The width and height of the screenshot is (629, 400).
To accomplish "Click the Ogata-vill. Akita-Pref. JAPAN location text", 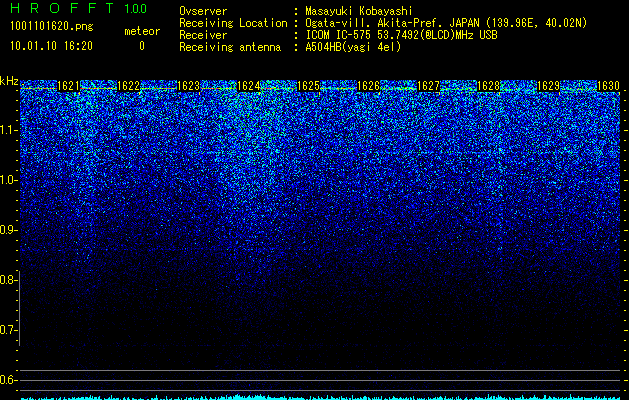I will coord(446,23).
